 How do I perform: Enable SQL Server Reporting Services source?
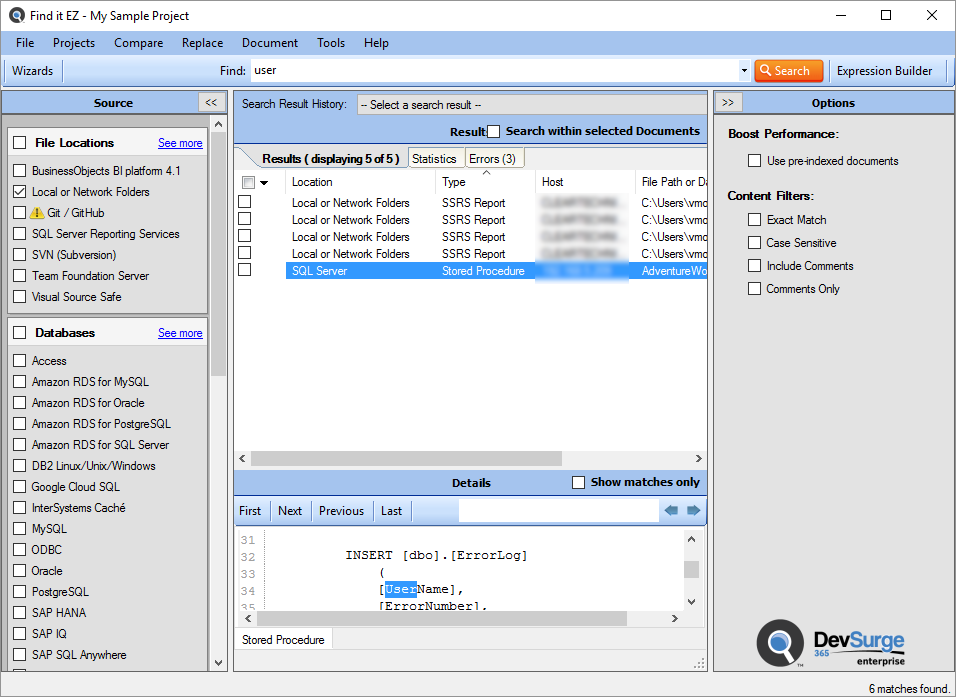pos(20,234)
